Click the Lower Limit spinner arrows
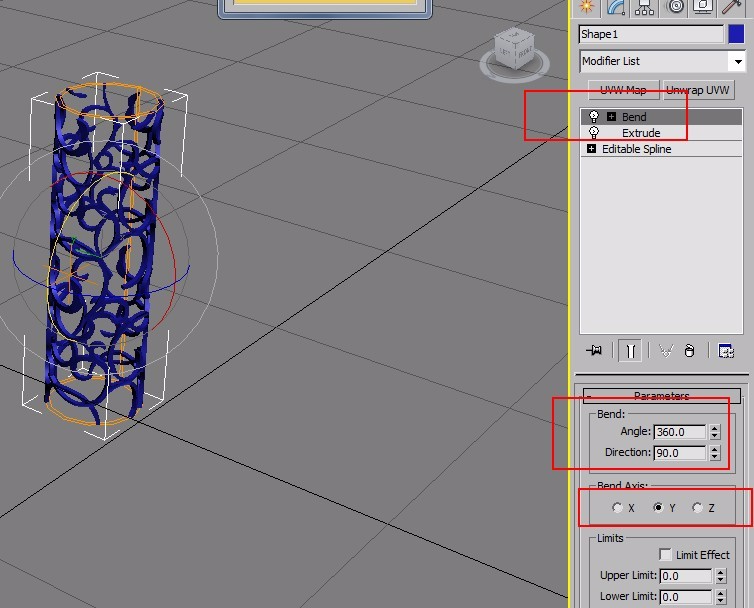Screen dimensions: 754x608 pyautogui.click(x=720, y=596)
